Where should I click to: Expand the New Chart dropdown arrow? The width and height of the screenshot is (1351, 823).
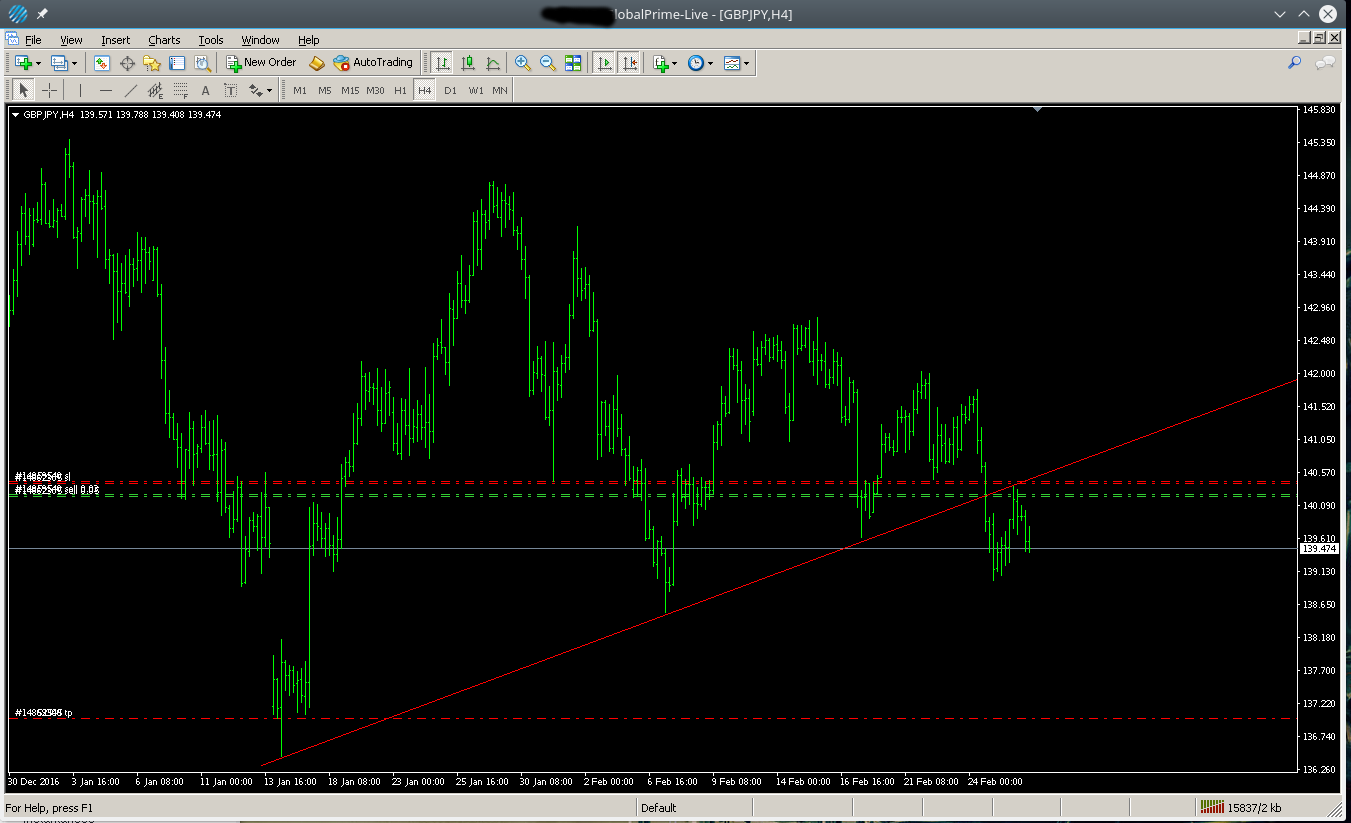pyautogui.click(x=38, y=63)
